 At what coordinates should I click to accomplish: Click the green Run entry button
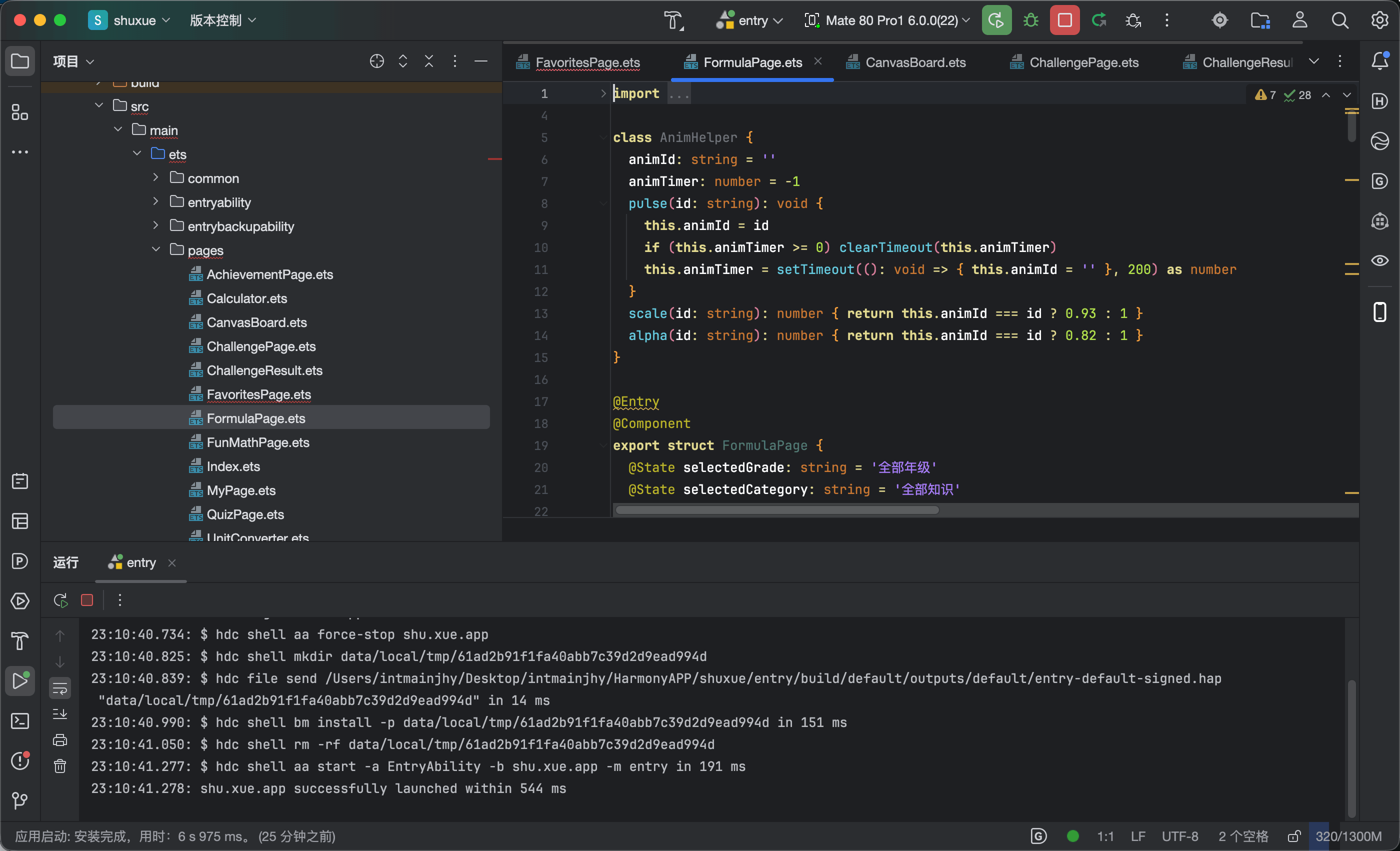click(996, 20)
